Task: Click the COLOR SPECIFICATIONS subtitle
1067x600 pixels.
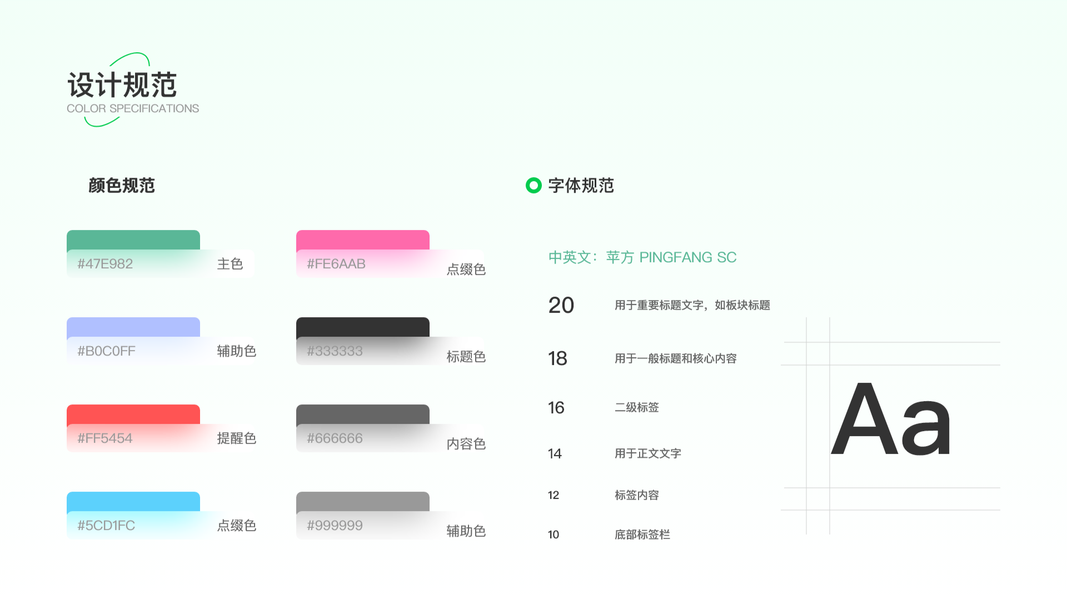Action: 133,108
